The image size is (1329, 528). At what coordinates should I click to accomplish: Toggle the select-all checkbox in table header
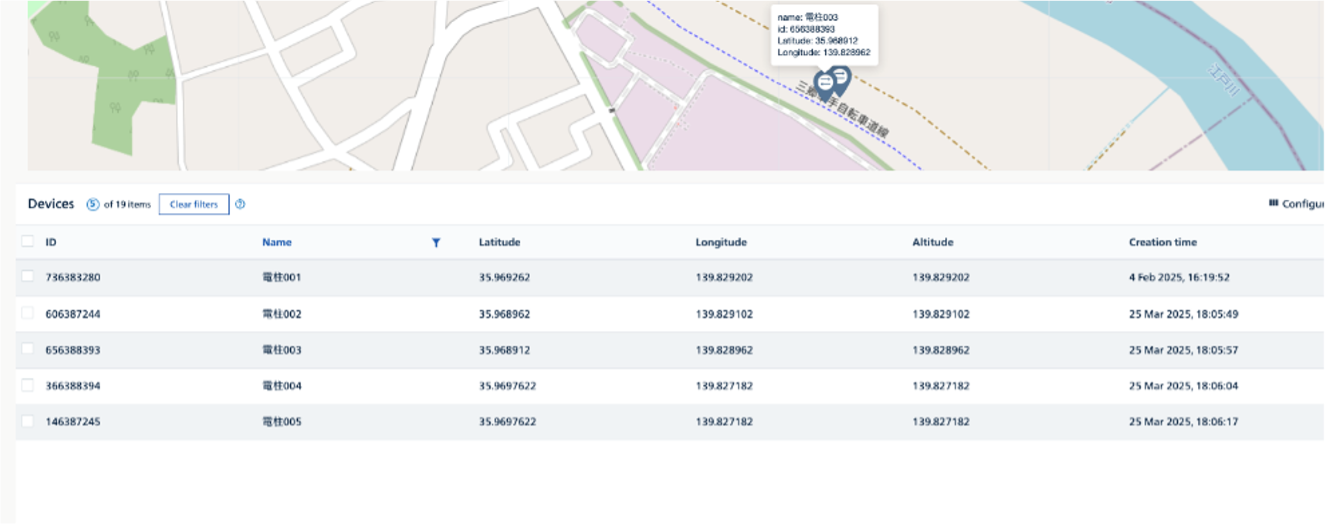pos(27,242)
